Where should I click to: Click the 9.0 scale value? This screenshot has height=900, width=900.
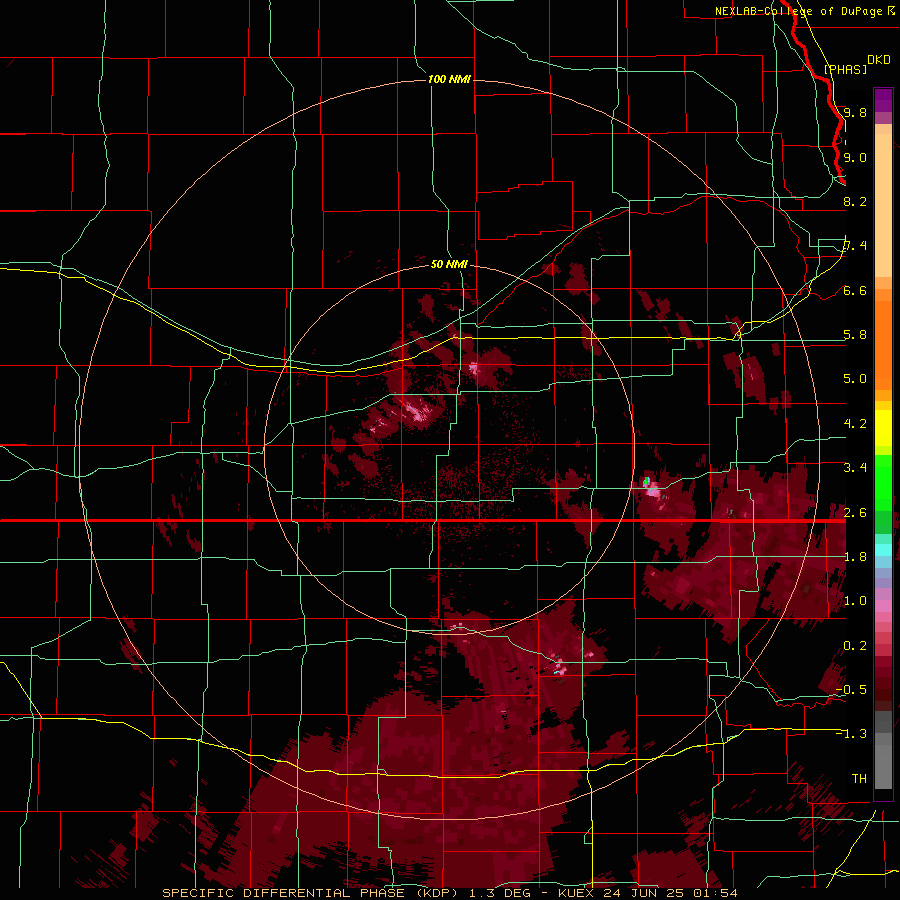(x=855, y=157)
